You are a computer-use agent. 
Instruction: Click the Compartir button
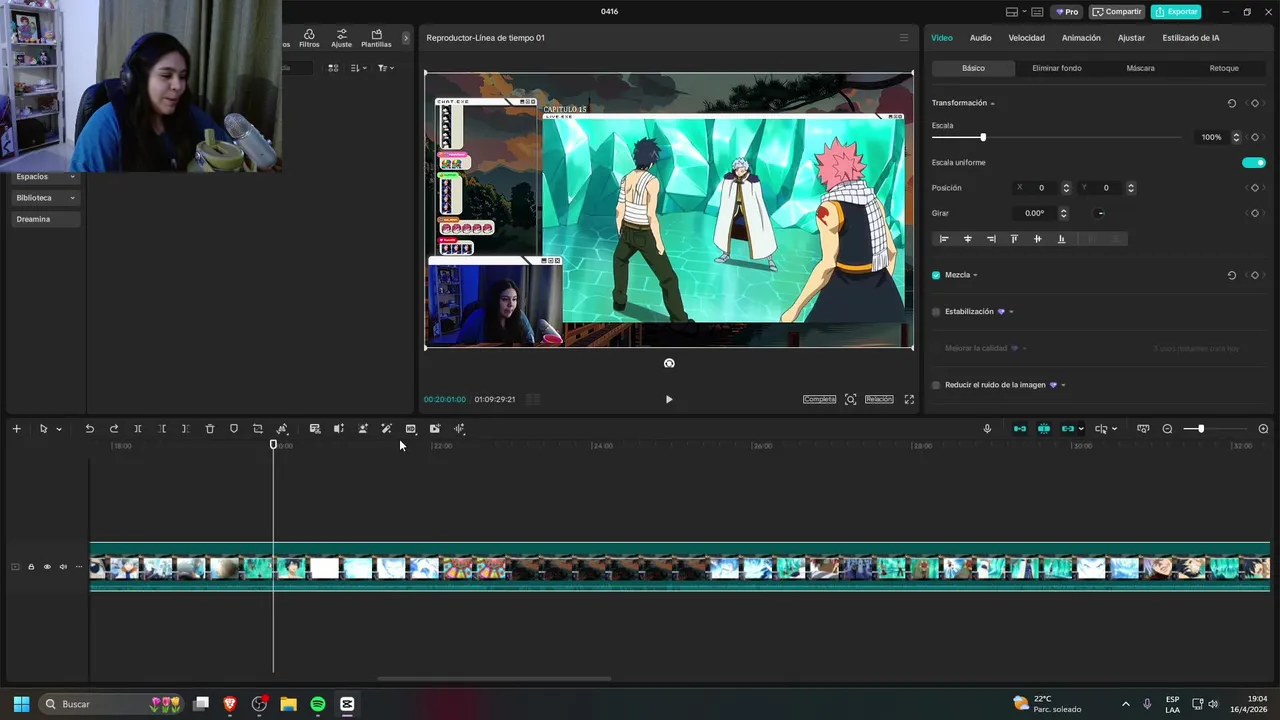coord(1117,12)
